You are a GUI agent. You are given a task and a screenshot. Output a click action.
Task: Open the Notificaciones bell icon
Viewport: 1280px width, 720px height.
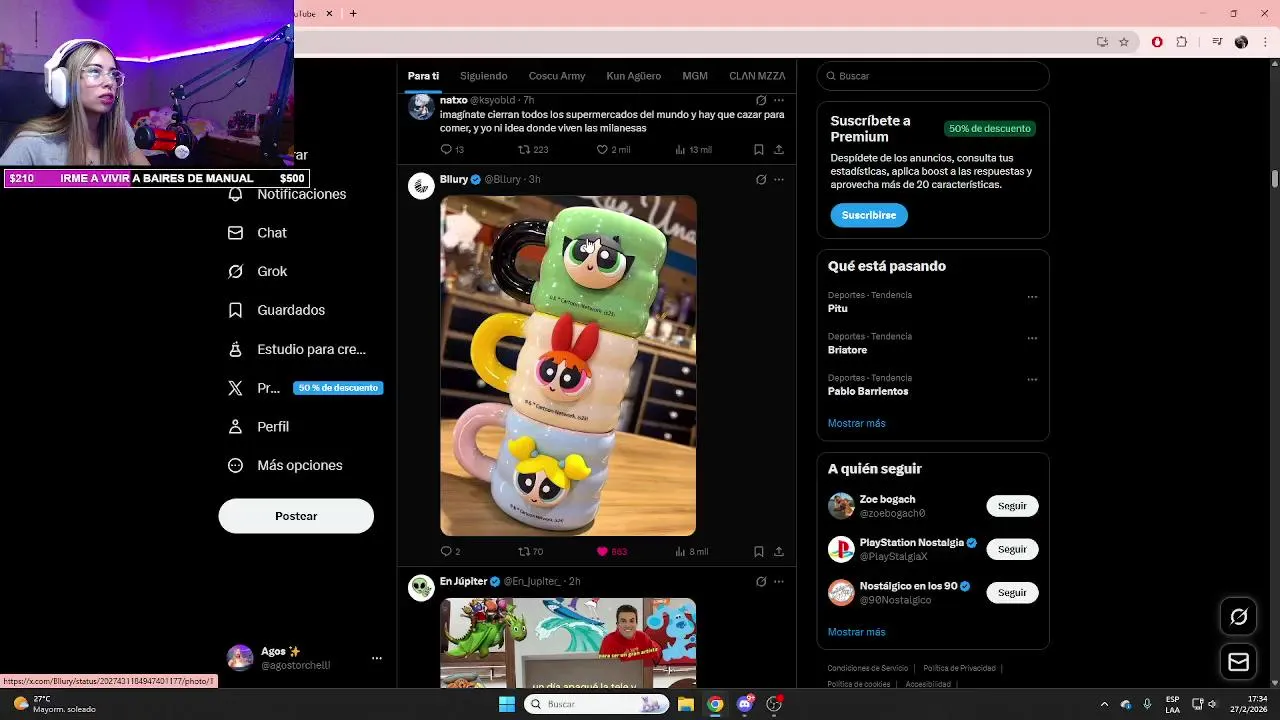pos(235,194)
